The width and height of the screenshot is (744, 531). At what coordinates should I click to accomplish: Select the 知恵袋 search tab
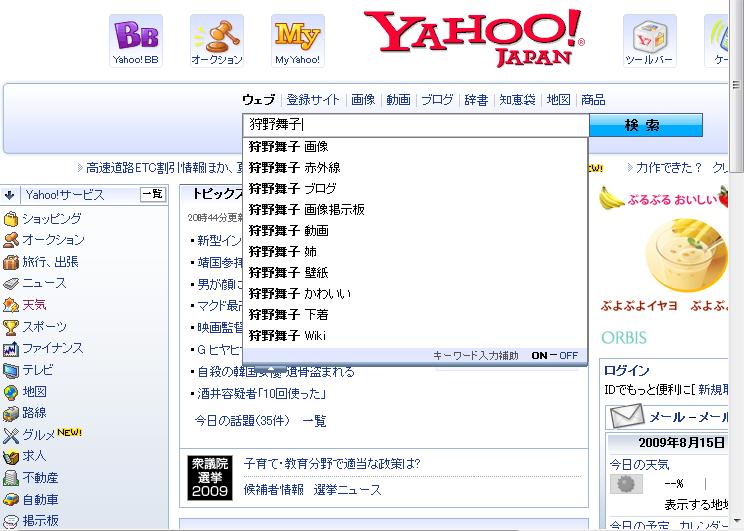click(x=517, y=100)
